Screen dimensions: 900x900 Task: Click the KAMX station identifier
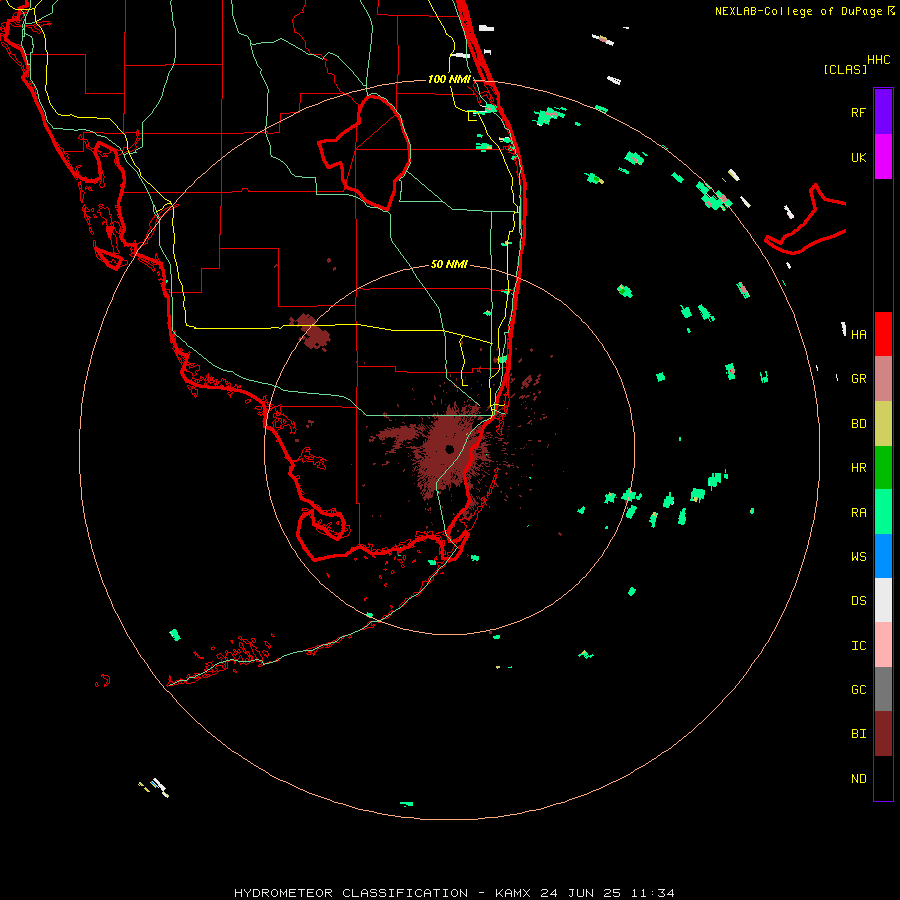513,893
